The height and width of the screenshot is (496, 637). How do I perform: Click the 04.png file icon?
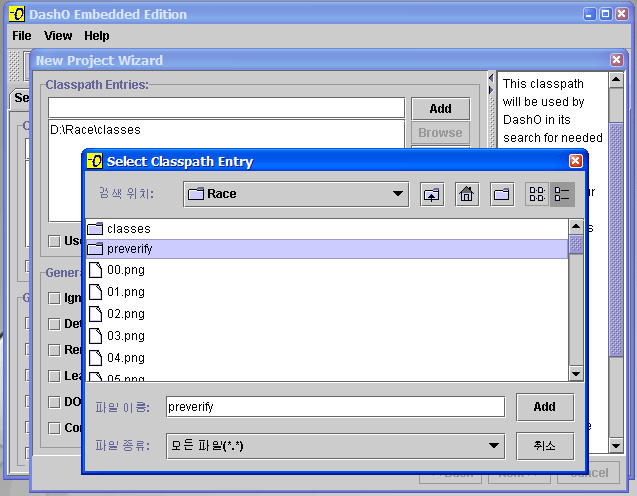95,357
